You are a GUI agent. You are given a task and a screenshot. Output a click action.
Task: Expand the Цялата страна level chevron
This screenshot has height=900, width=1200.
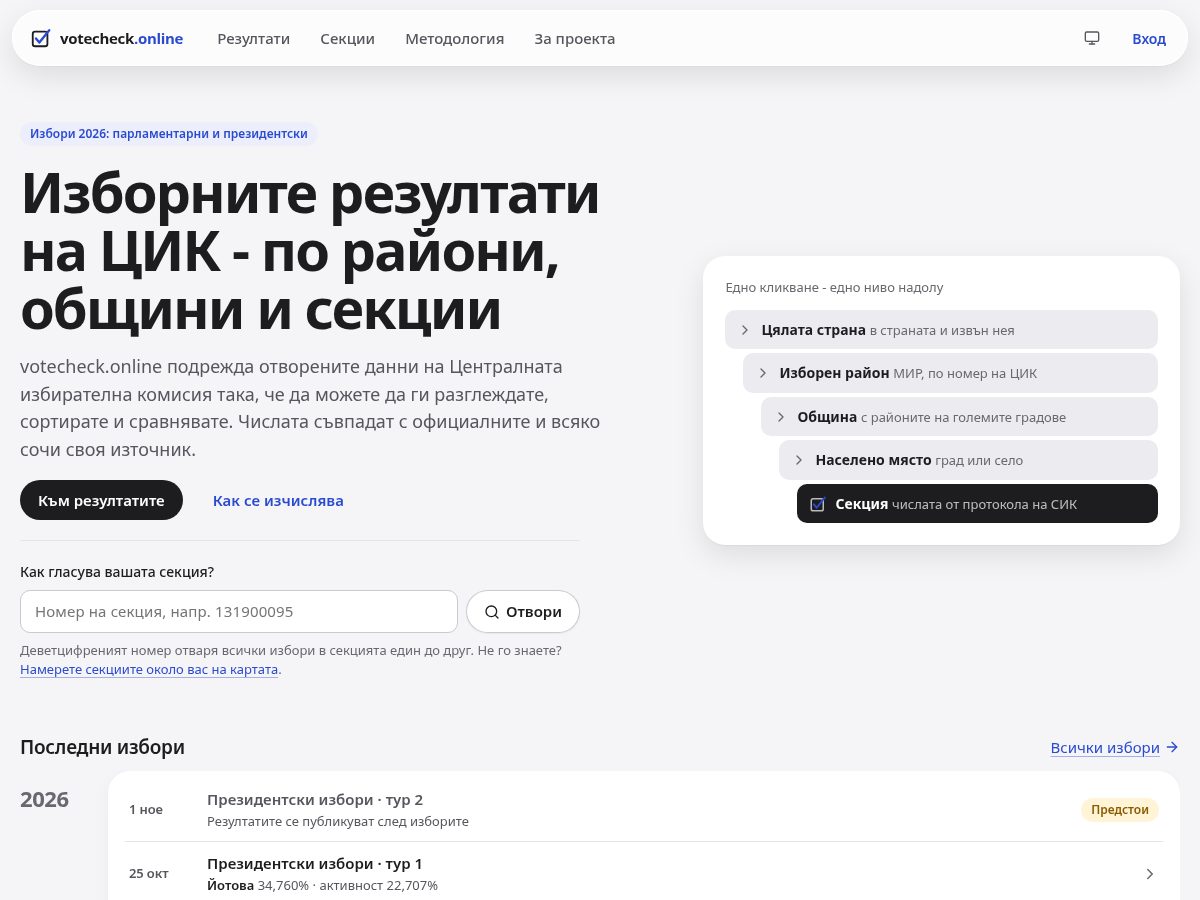[x=744, y=330]
